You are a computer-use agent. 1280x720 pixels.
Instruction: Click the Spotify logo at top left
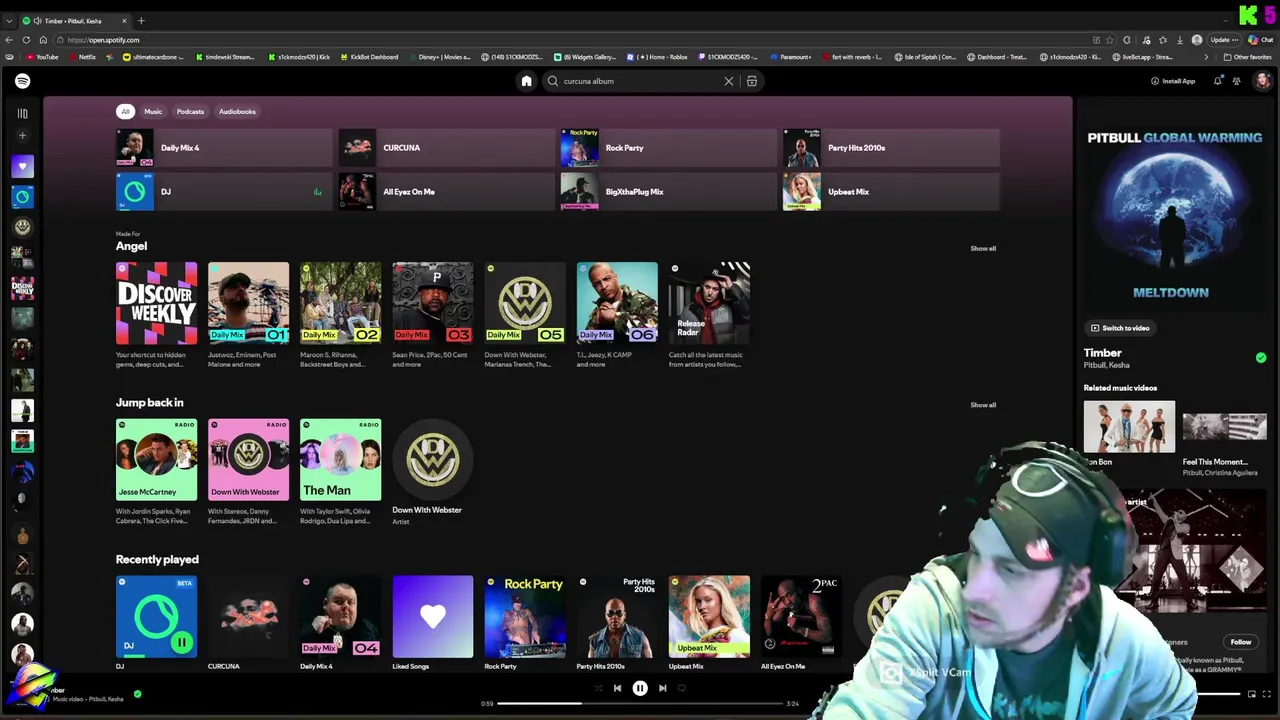(22, 81)
